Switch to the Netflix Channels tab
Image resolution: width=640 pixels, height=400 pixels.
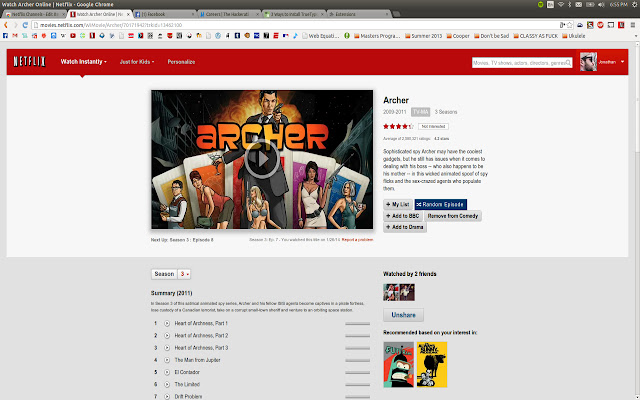point(35,14)
